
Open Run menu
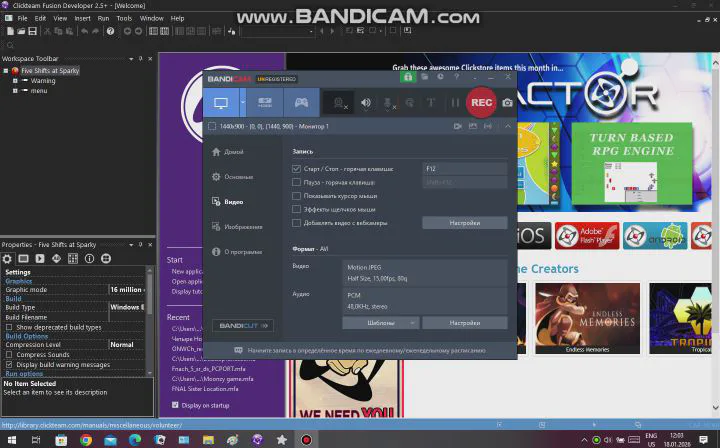[x=103, y=18]
